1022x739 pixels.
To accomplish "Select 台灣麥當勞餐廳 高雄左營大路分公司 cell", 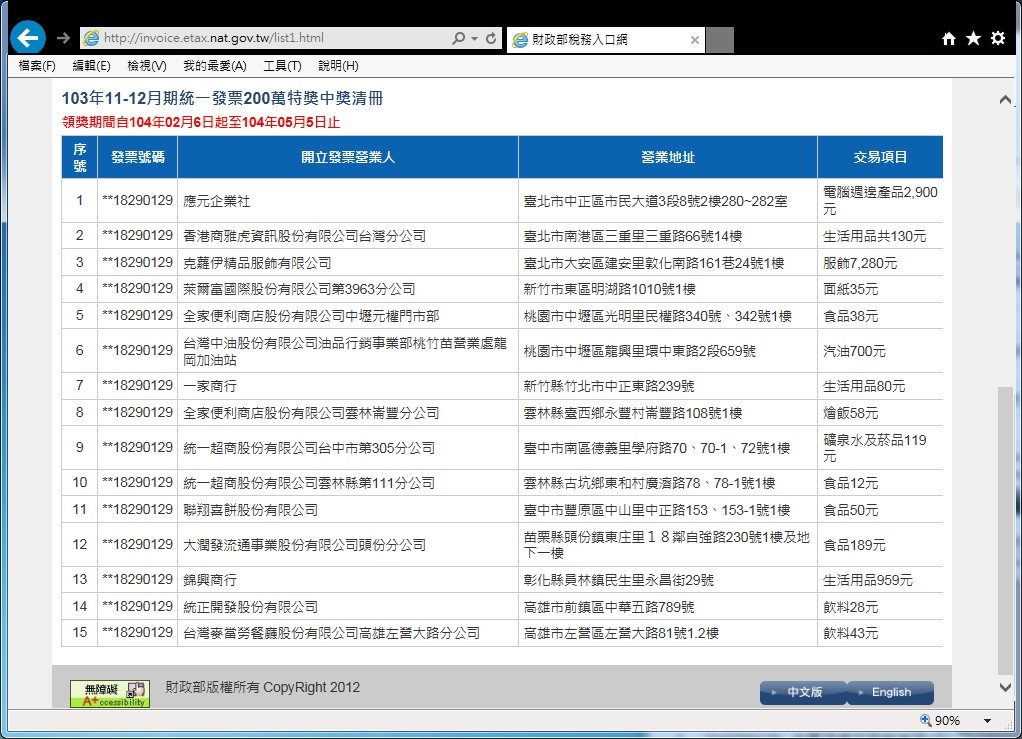I will [x=348, y=633].
